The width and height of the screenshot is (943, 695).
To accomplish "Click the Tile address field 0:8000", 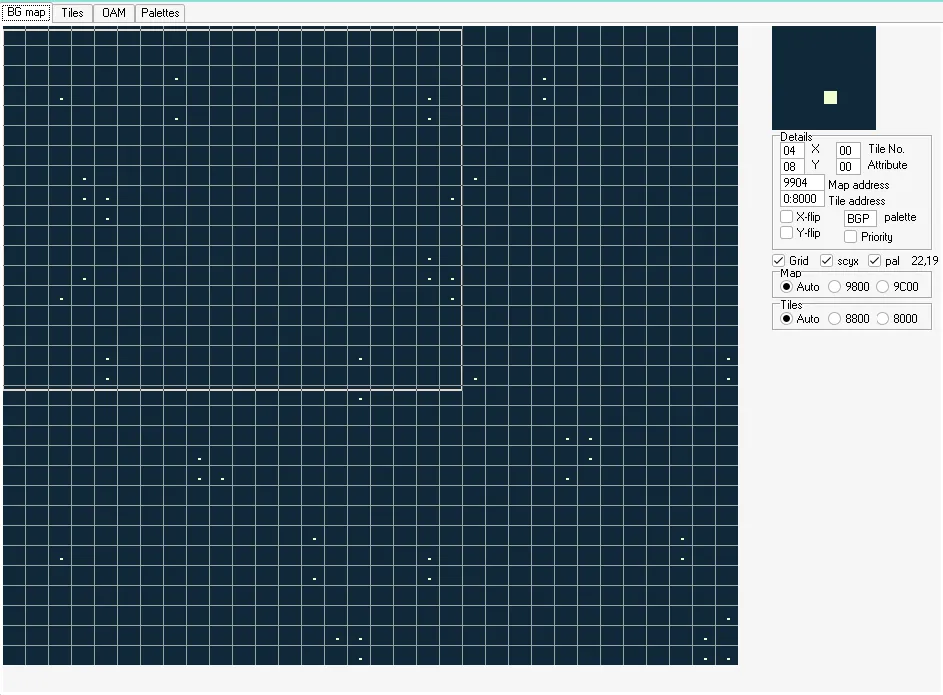I will pyautogui.click(x=802, y=199).
